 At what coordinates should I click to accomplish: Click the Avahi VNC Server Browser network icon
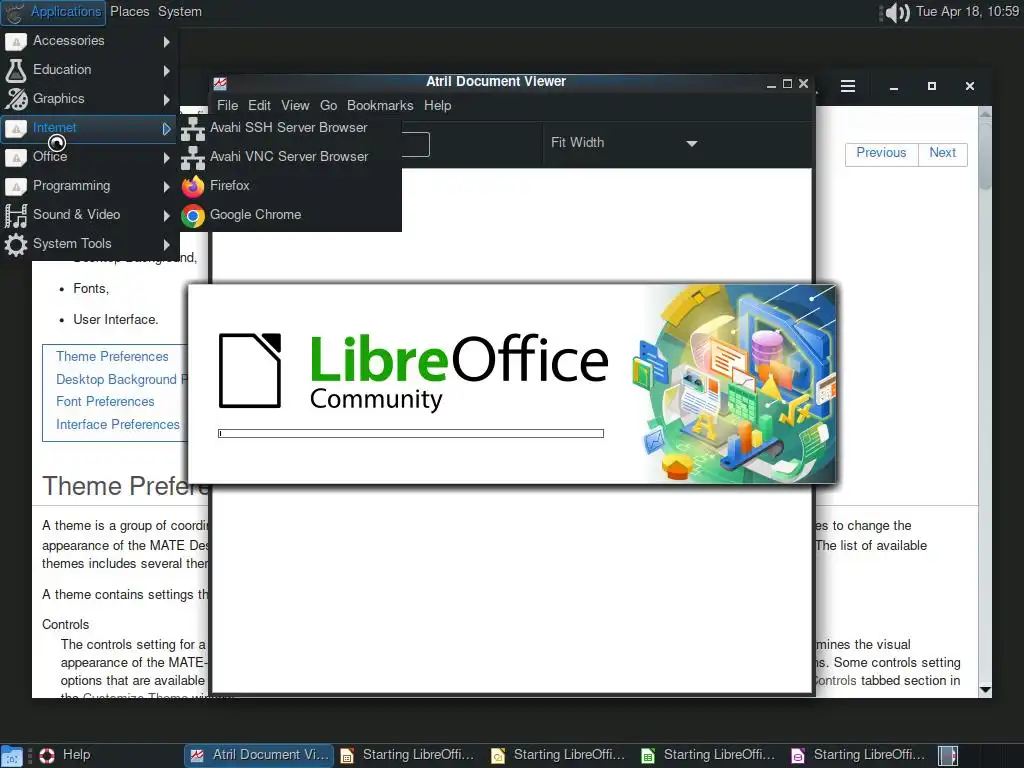tap(193, 157)
